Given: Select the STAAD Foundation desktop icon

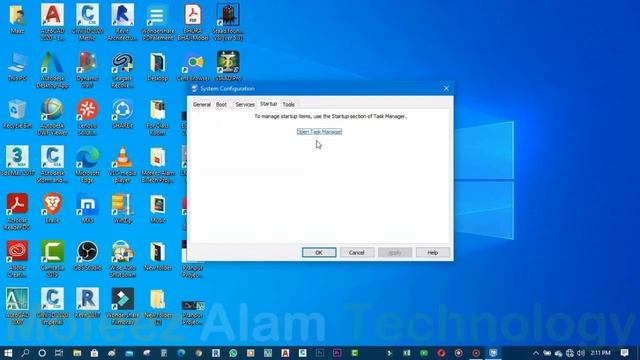Looking at the screenshot, I should click(228, 22).
